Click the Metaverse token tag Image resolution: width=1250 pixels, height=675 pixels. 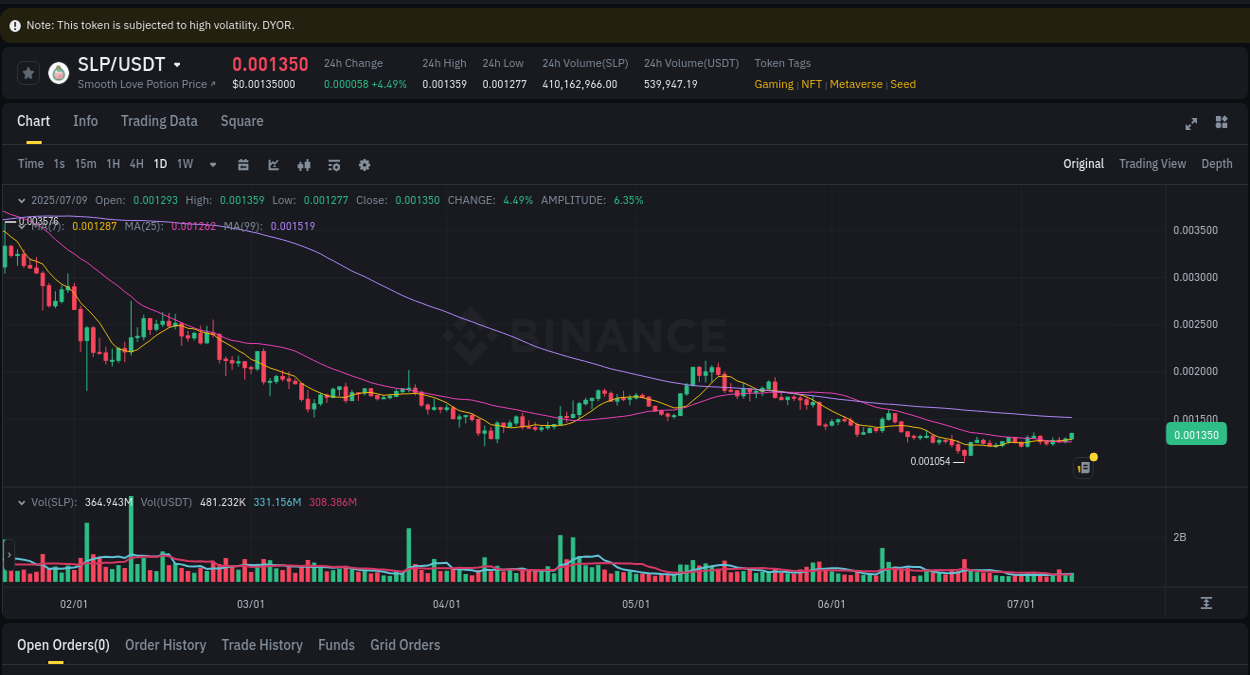coord(856,84)
